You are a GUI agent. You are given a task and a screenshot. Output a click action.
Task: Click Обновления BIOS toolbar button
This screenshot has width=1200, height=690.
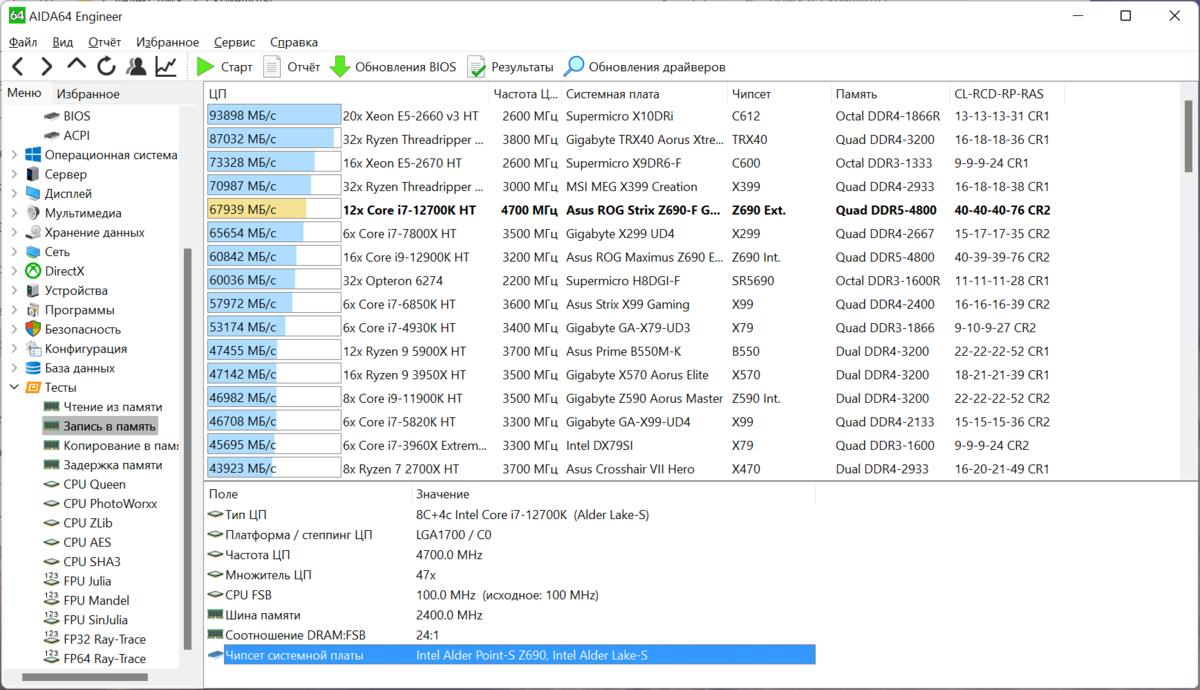click(x=393, y=67)
